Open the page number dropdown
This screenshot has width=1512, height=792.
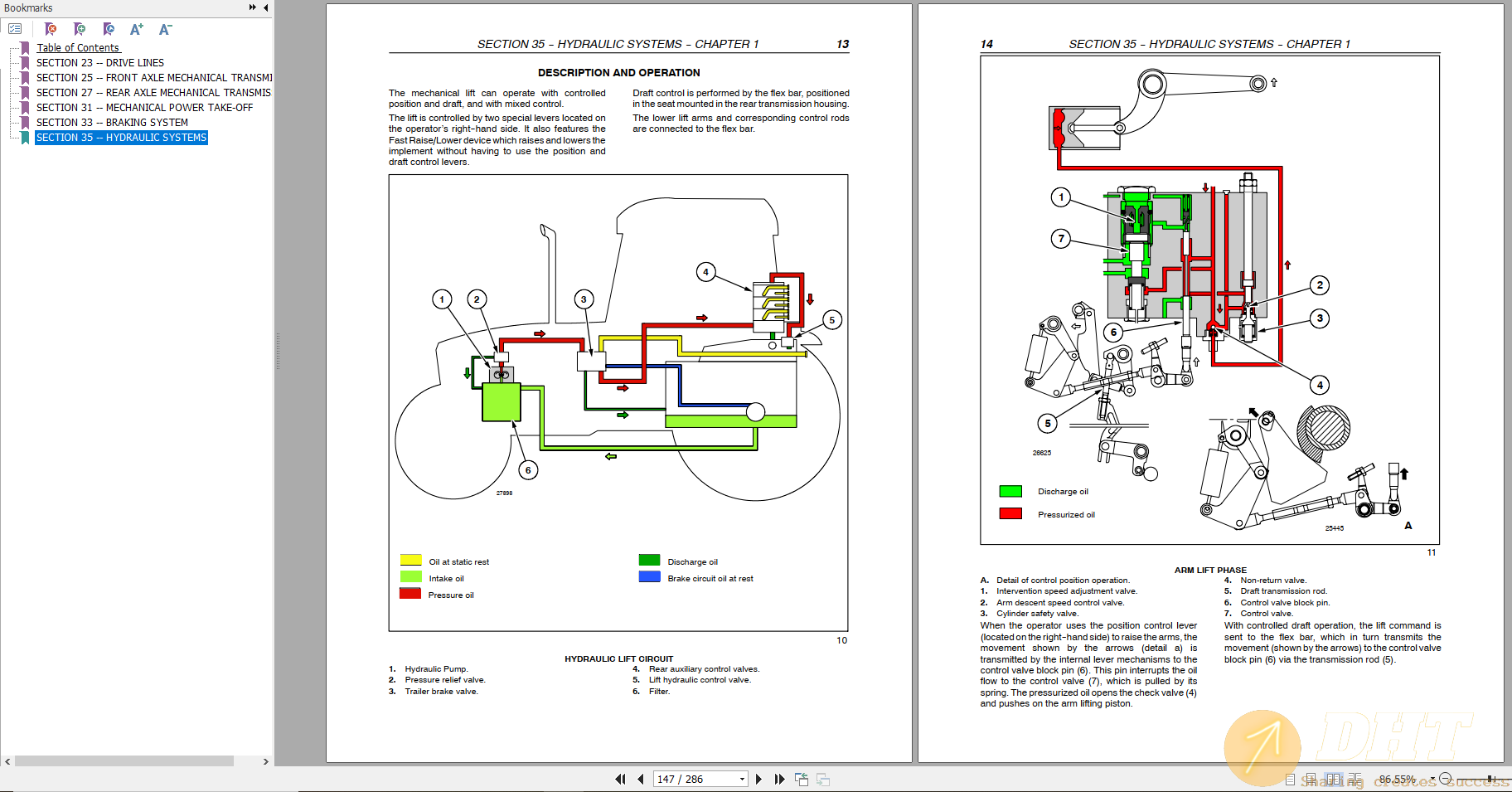coord(742,779)
